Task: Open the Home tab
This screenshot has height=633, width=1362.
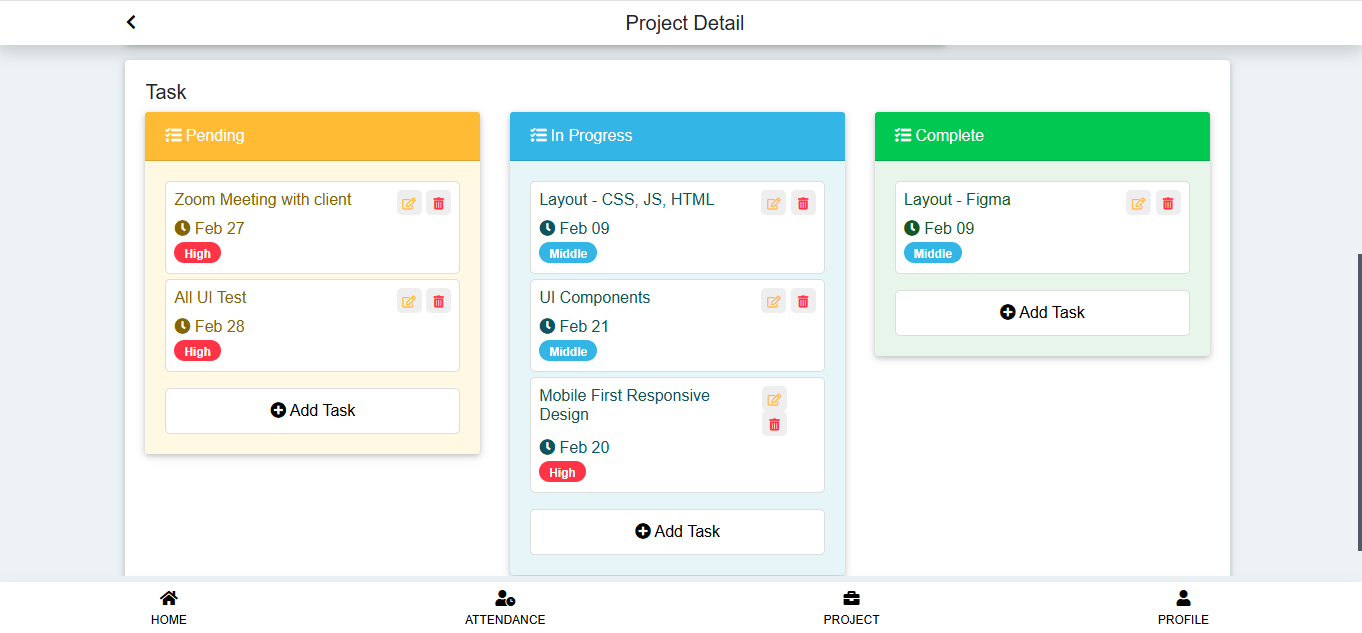Action: pos(169,607)
